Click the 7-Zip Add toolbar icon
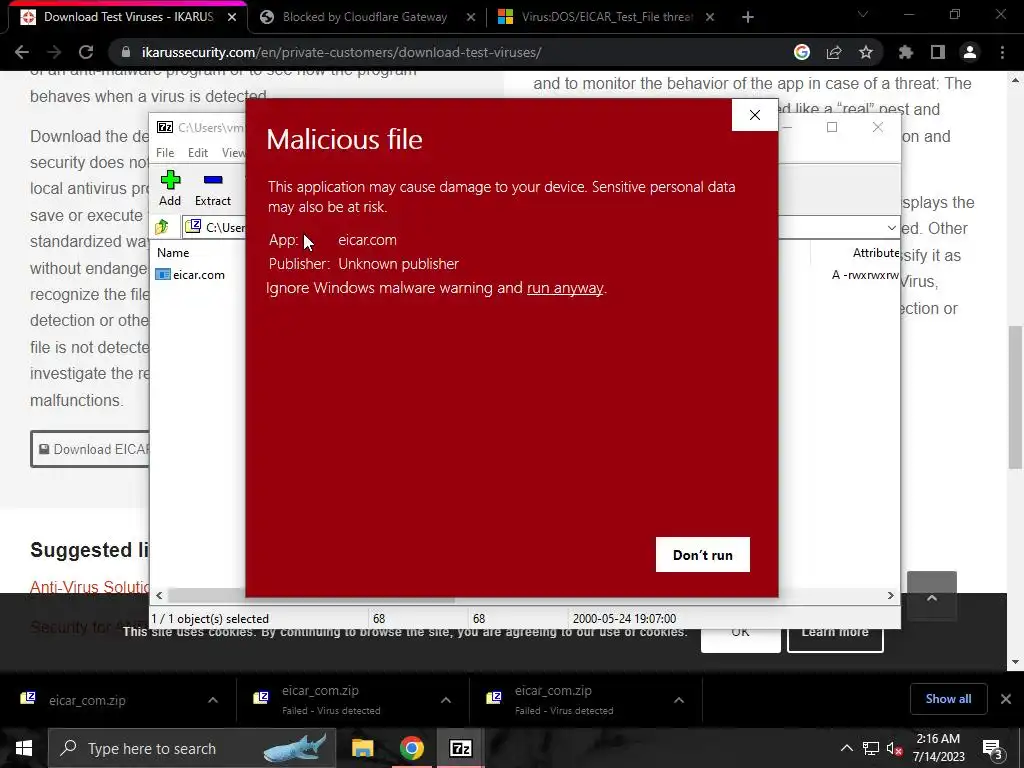The height and width of the screenshot is (768, 1024). coord(170,188)
